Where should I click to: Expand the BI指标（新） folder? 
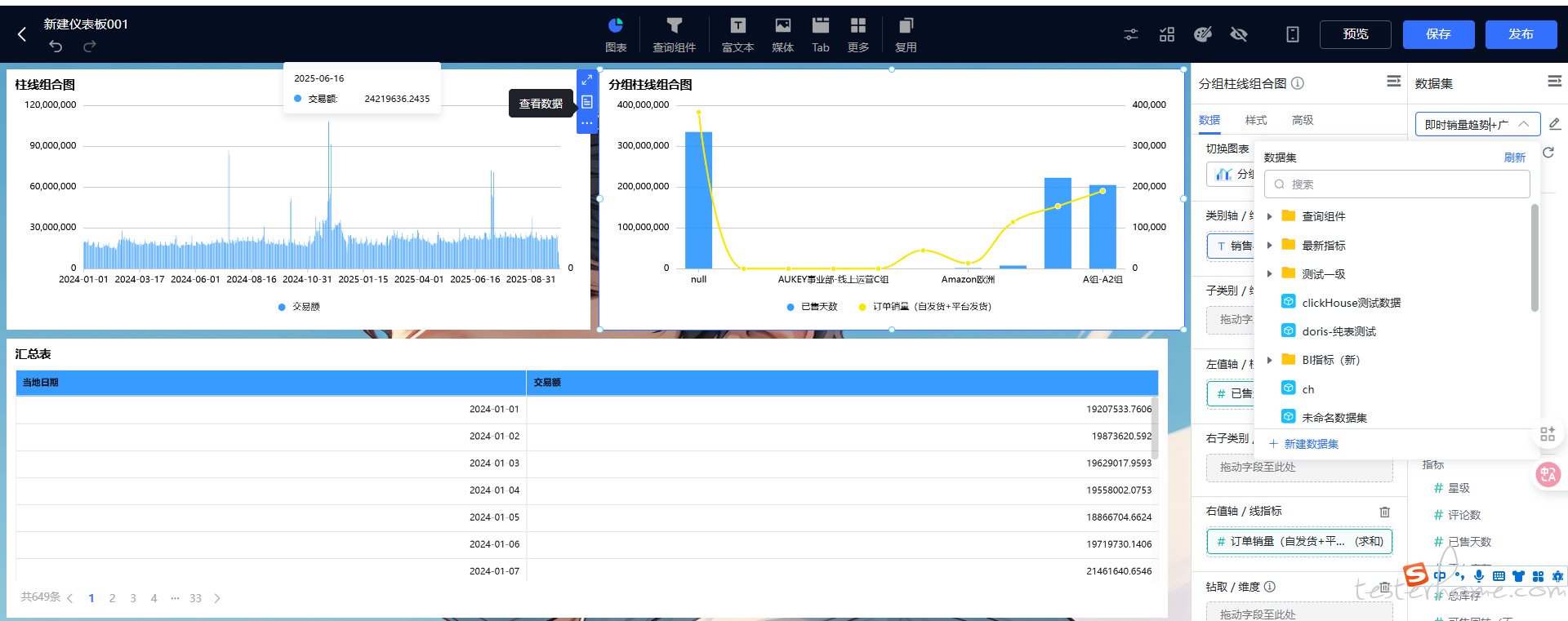(1269, 360)
